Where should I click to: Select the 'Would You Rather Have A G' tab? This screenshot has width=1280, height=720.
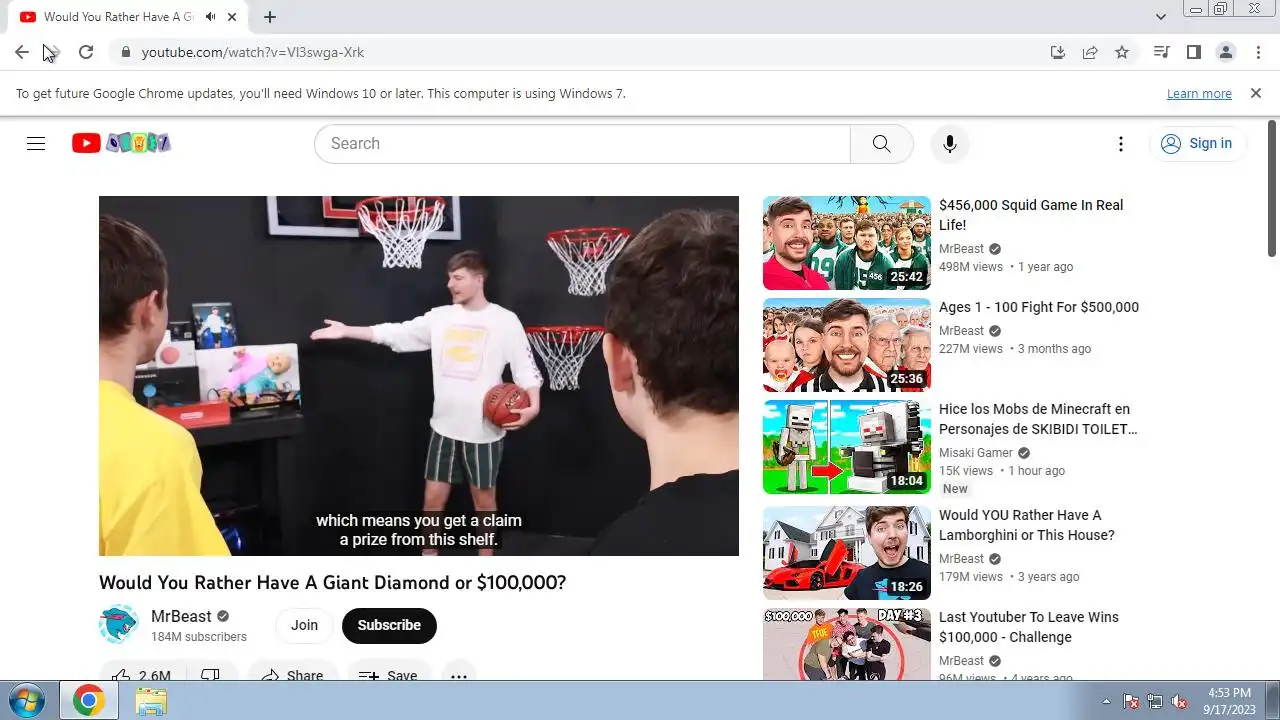119,17
